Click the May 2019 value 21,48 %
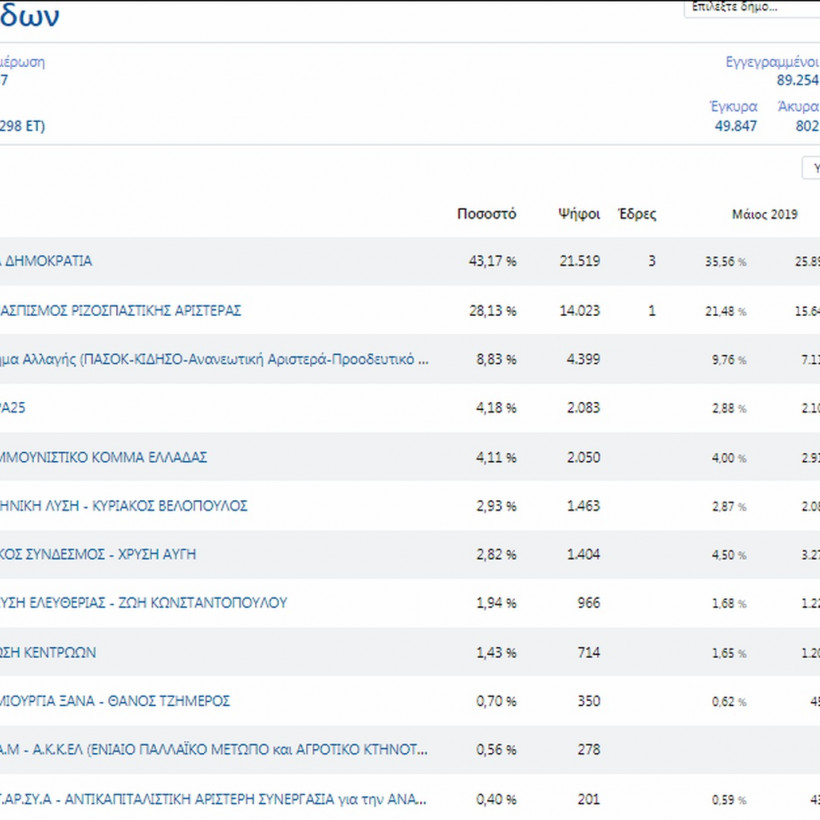The height and width of the screenshot is (820, 820). click(725, 311)
